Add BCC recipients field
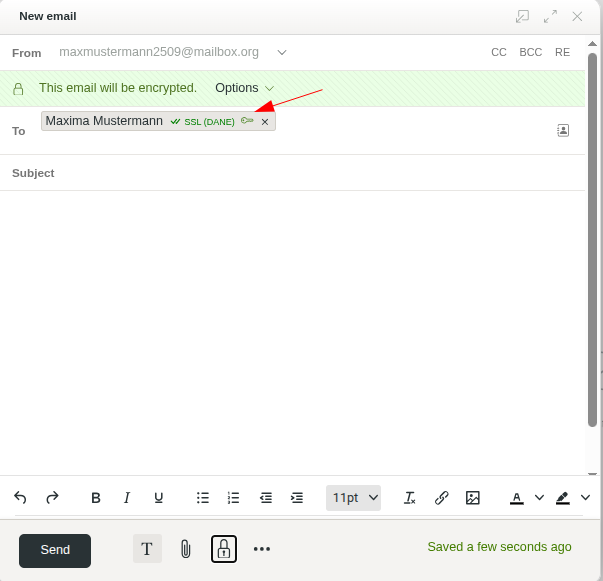Screen dimensions: 603x581 click(x=530, y=52)
